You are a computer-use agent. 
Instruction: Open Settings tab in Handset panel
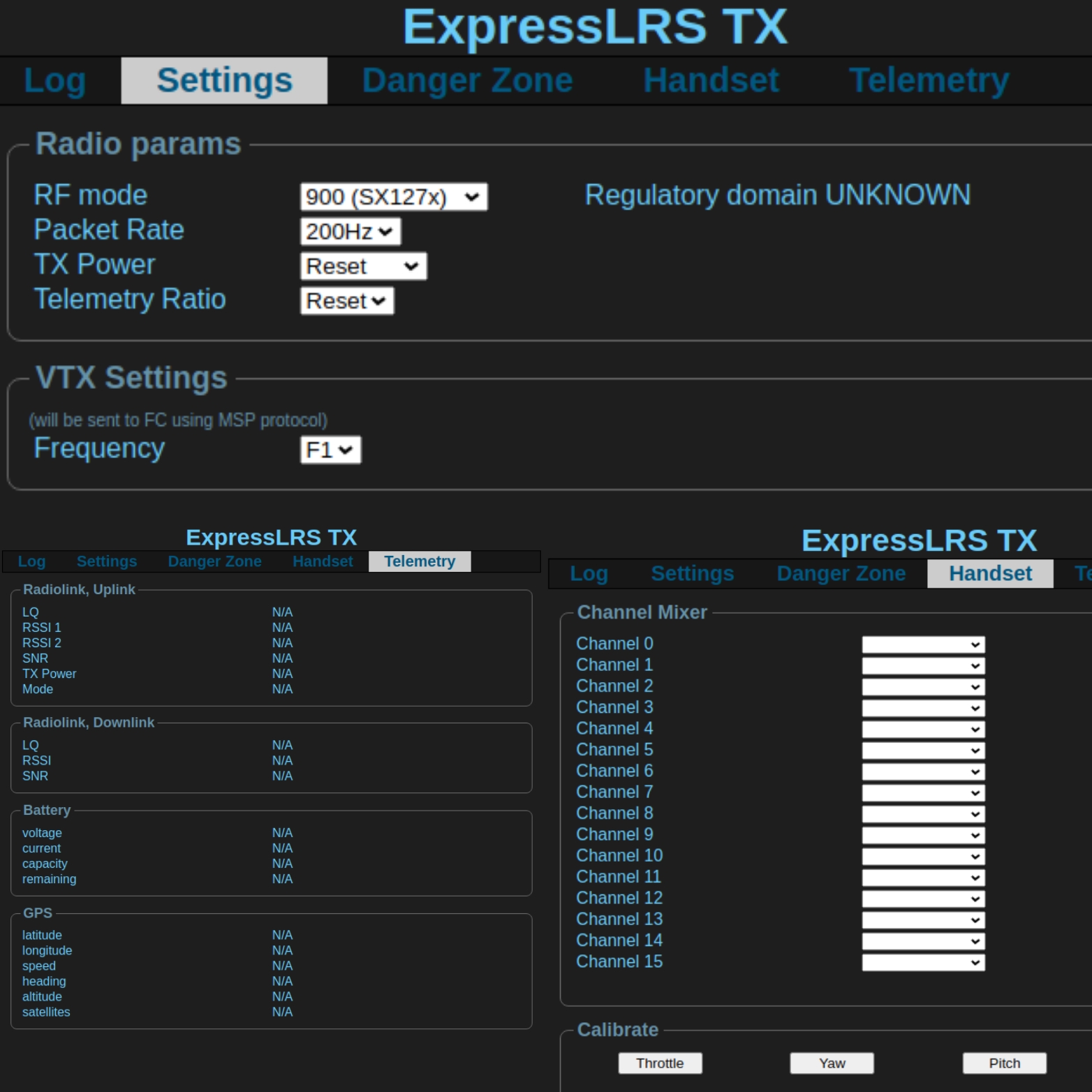coord(692,573)
